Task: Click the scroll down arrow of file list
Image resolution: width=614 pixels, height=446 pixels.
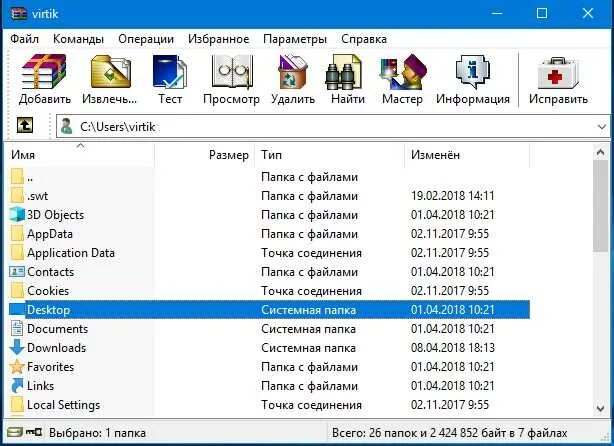Action: [x=600, y=408]
